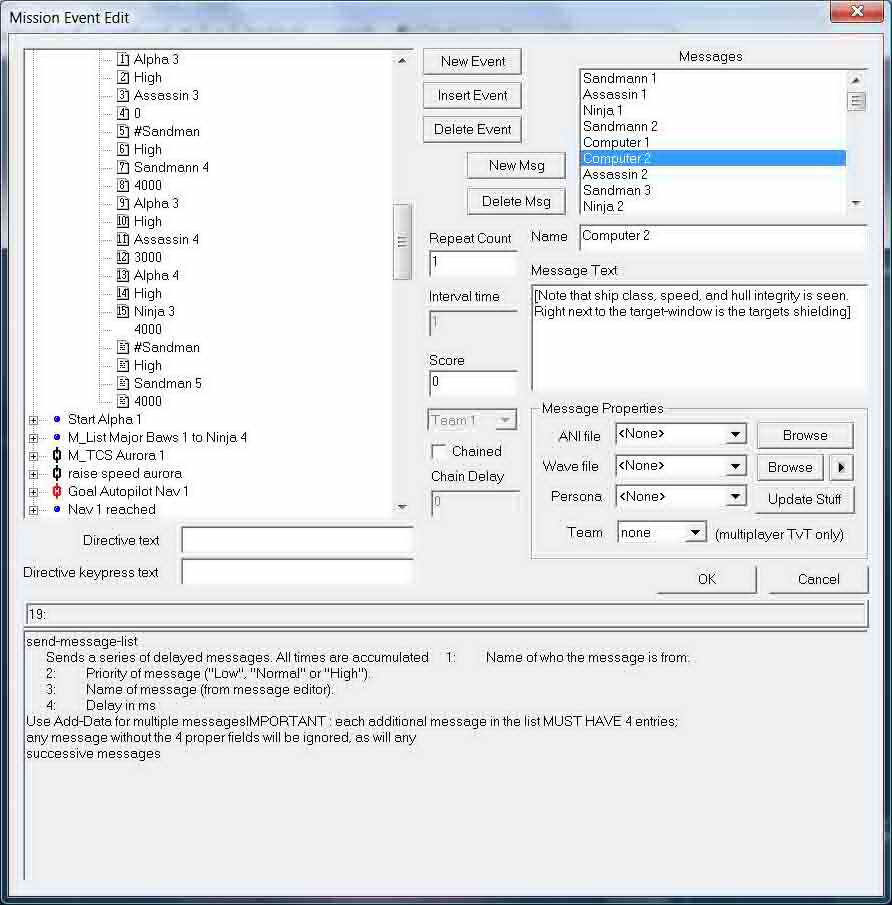Image resolution: width=892 pixels, height=905 pixels.
Task: Click the Update Stuff button
Action: pos(805,499)
